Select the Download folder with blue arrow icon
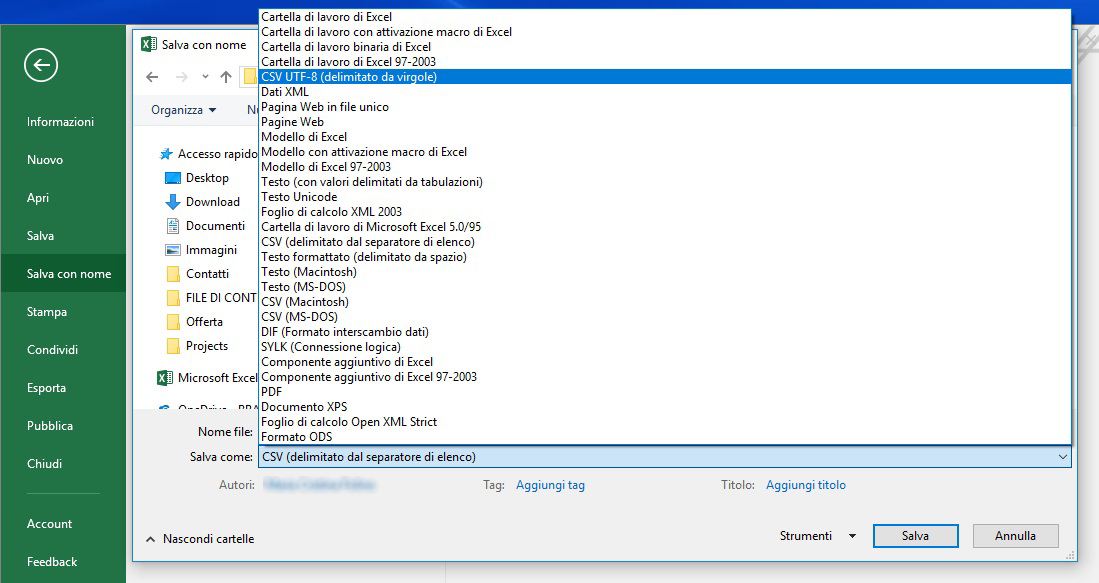Image resolution: width=1099 pixels, height=583 pixels. click(173, 202)
